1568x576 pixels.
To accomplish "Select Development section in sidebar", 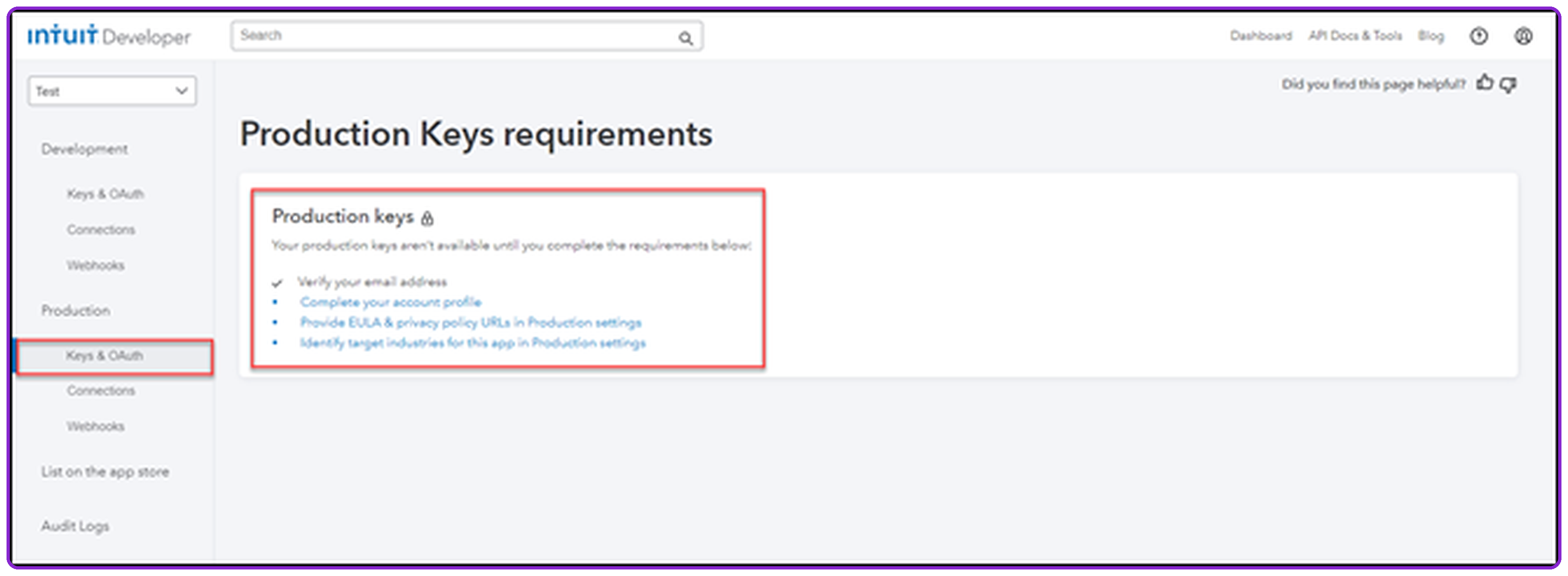I will click(x=85, y=149).
